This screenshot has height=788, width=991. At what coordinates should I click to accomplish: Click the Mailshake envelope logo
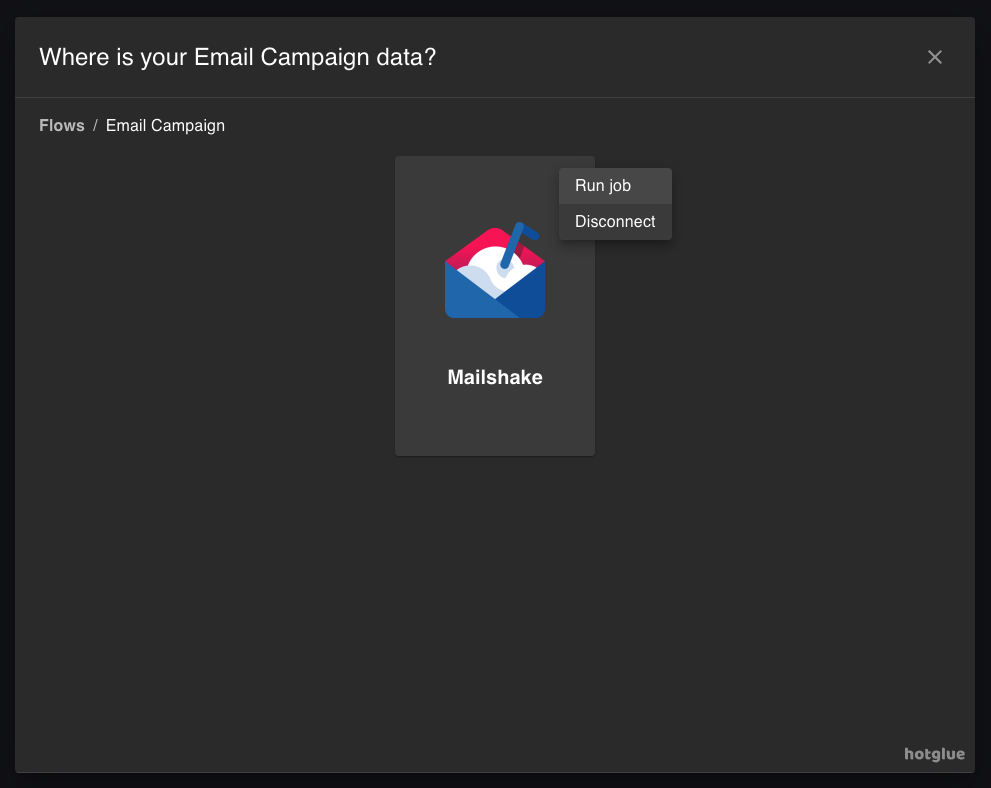pos(495,270)
